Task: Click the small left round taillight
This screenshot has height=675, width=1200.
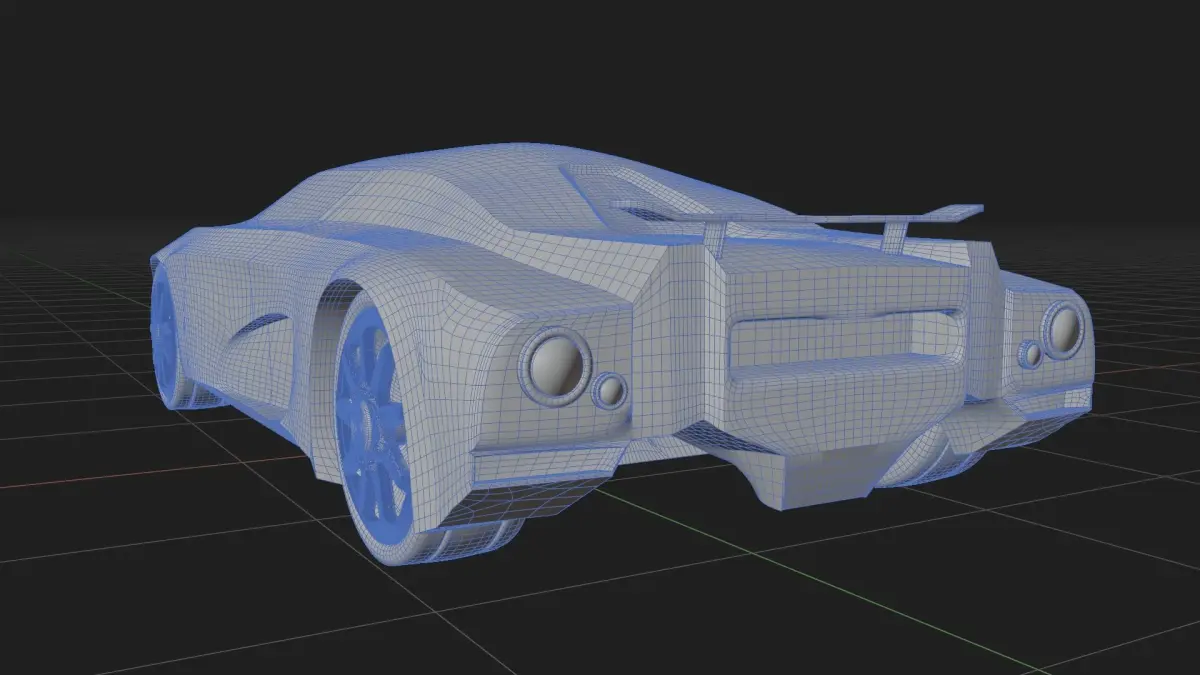Action: point(608,391)
